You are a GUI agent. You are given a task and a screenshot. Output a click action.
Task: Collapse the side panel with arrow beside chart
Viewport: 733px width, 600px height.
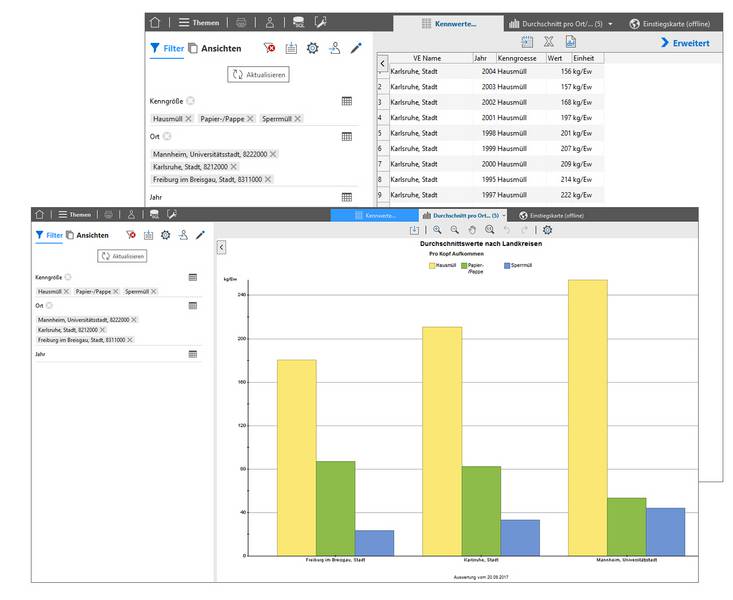221,246
